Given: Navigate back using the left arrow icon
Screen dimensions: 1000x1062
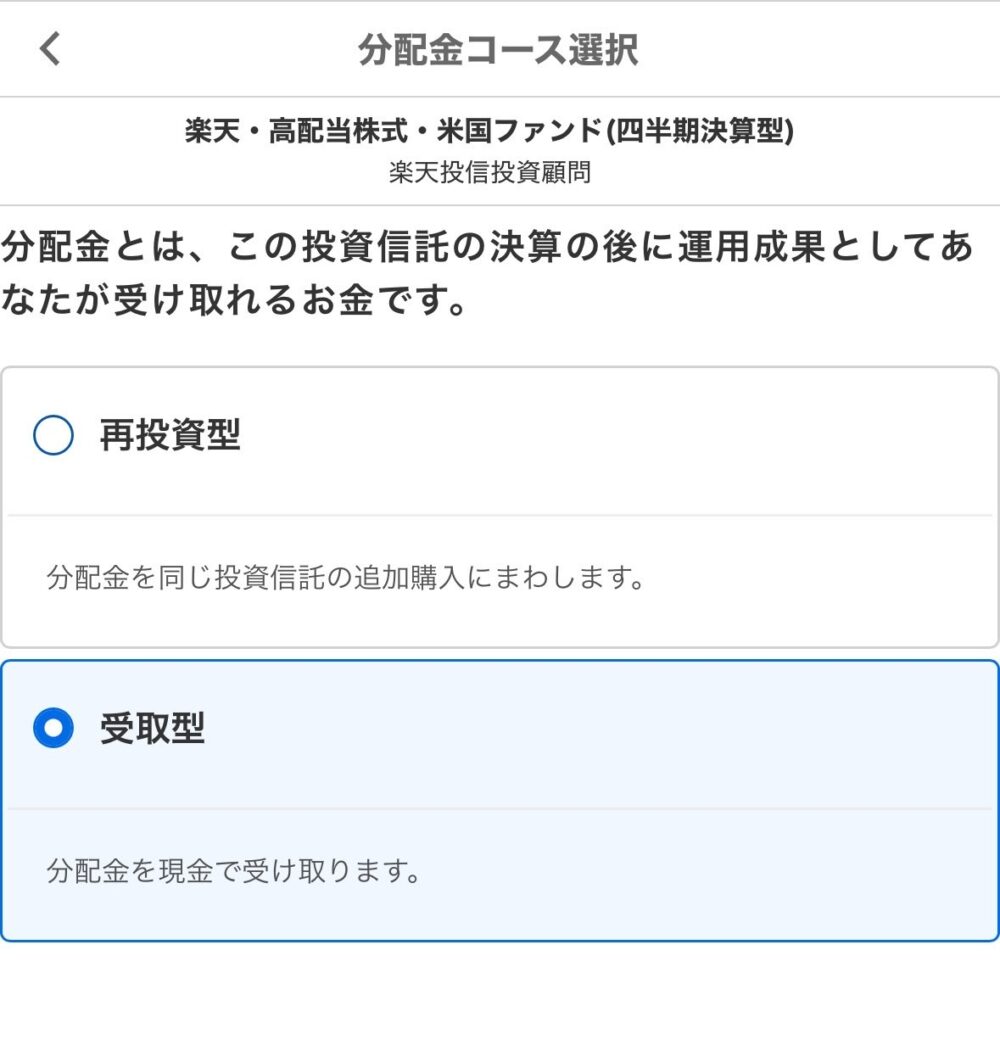Looking at the screenshot, I should [x=50, y=48].
